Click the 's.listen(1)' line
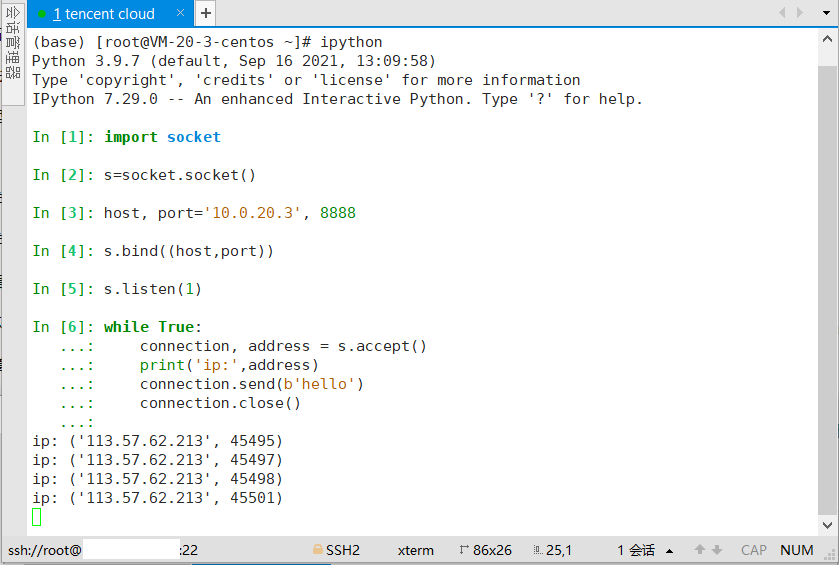 click(152, 289)
